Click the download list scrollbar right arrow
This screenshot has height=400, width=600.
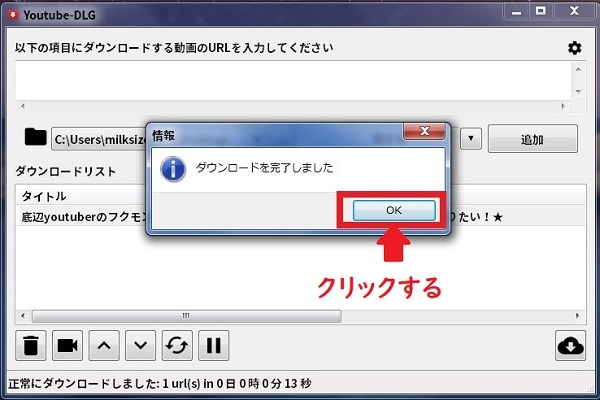(x=577, y=316)
